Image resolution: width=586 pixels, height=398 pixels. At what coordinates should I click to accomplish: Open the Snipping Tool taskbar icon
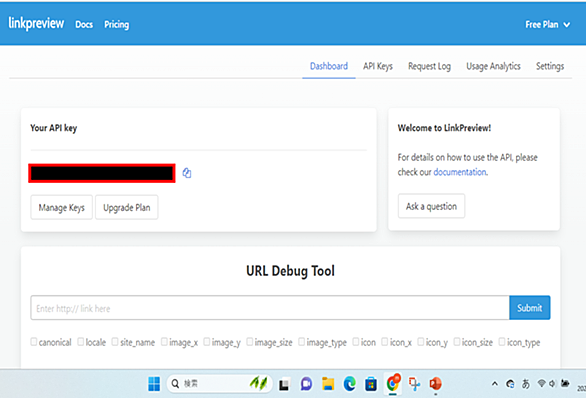click(414, 384)
